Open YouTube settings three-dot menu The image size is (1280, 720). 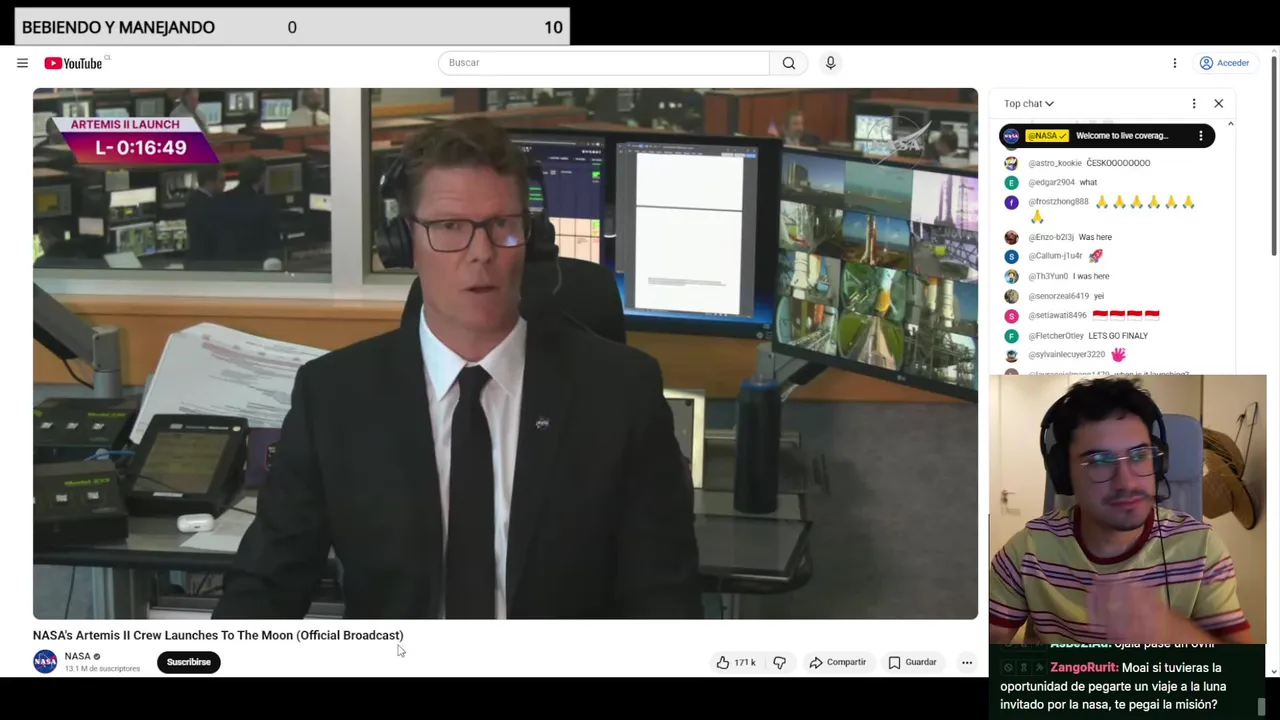pyautogui.click(x=1174, y=63)
